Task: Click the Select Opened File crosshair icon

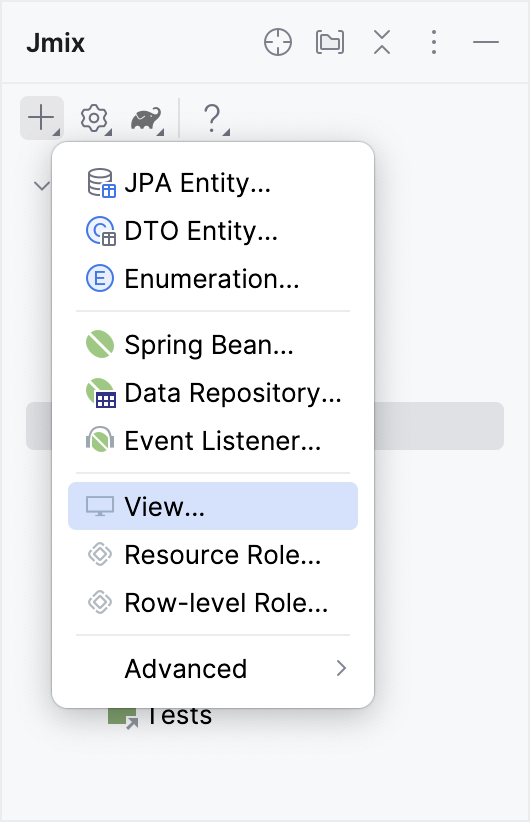Action: pos(277,42)
